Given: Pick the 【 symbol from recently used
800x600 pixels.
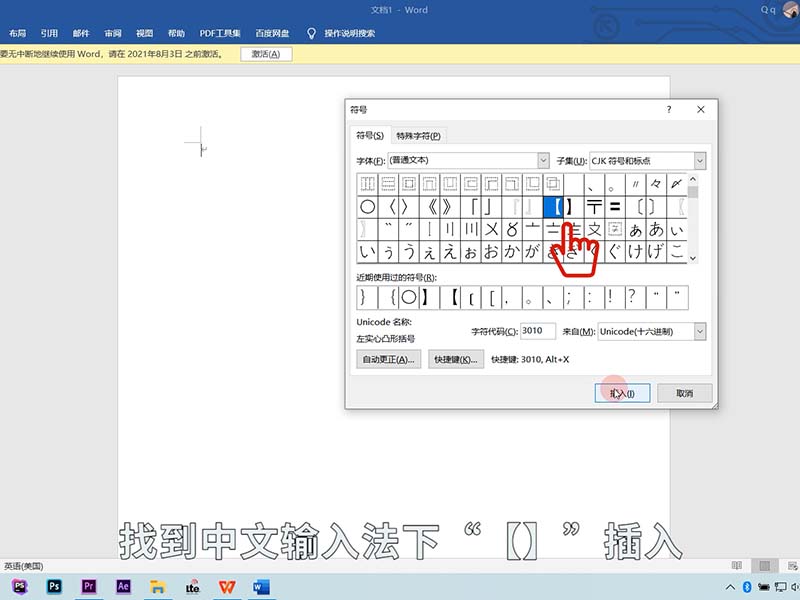Looking at the screenshot, I should click(450, 297).
